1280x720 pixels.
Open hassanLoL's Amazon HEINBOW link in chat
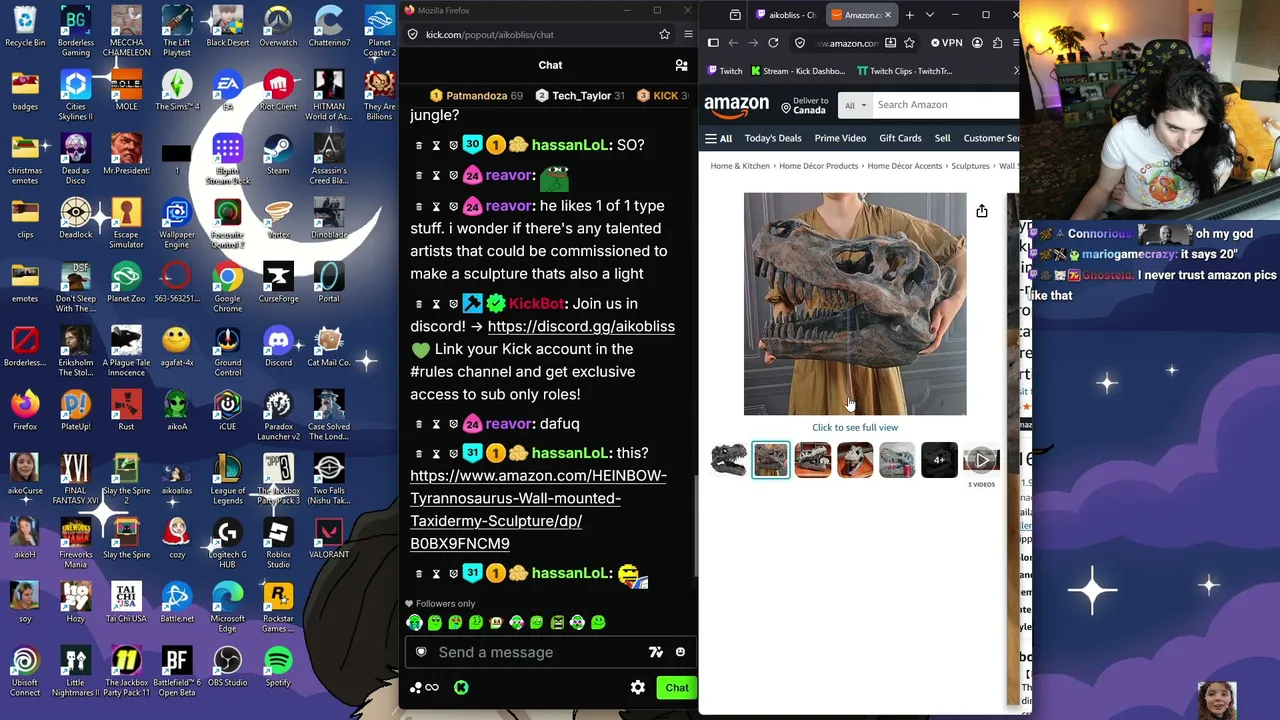(x=538, y=509)
